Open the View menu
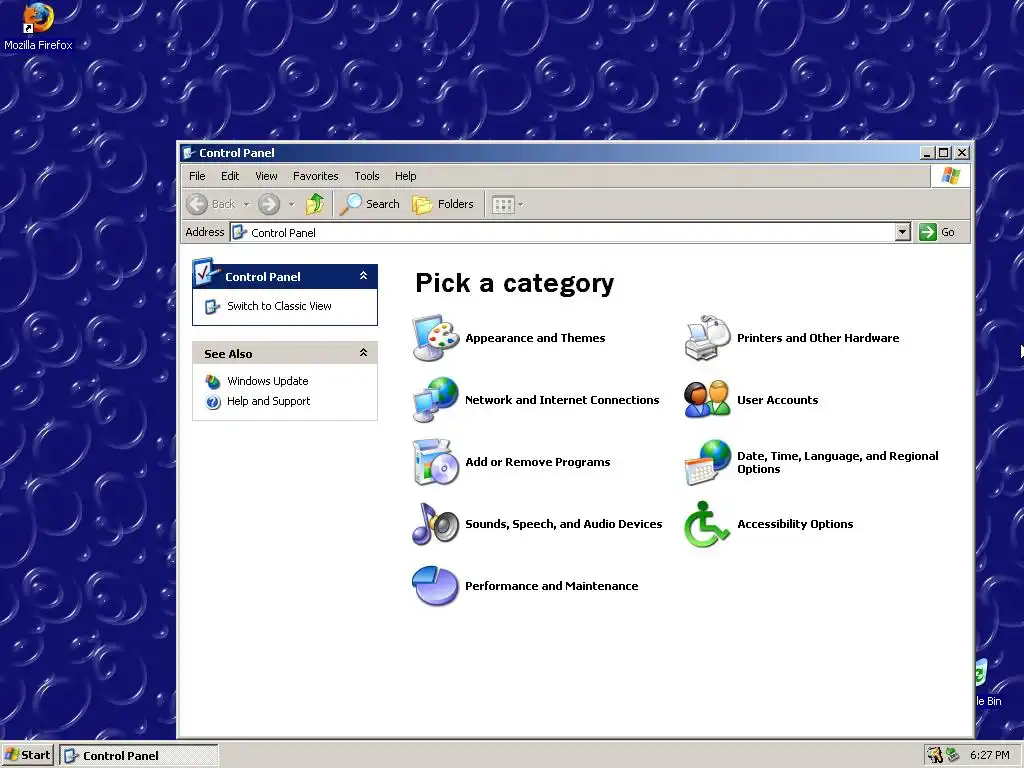 click(266, 176)
